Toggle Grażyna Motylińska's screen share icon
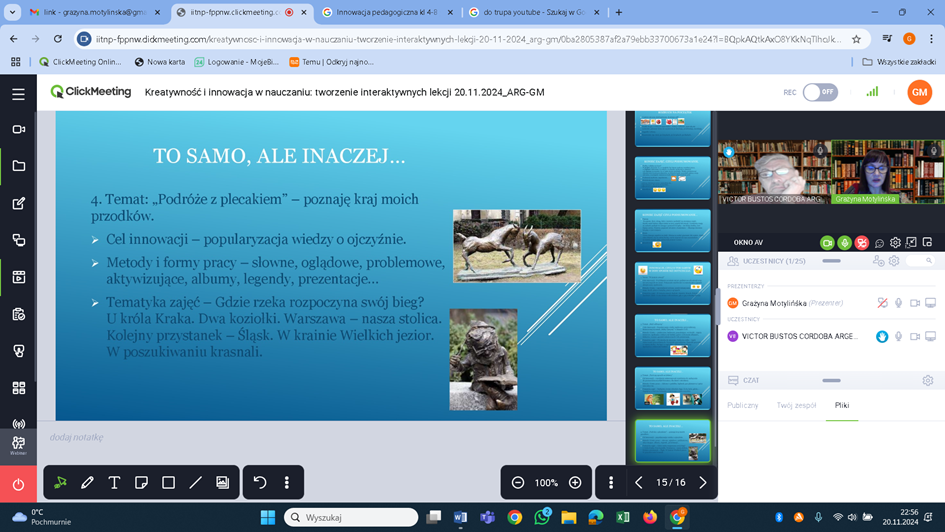The width and height of the screenshot is (945, 532). coord(931,303)
